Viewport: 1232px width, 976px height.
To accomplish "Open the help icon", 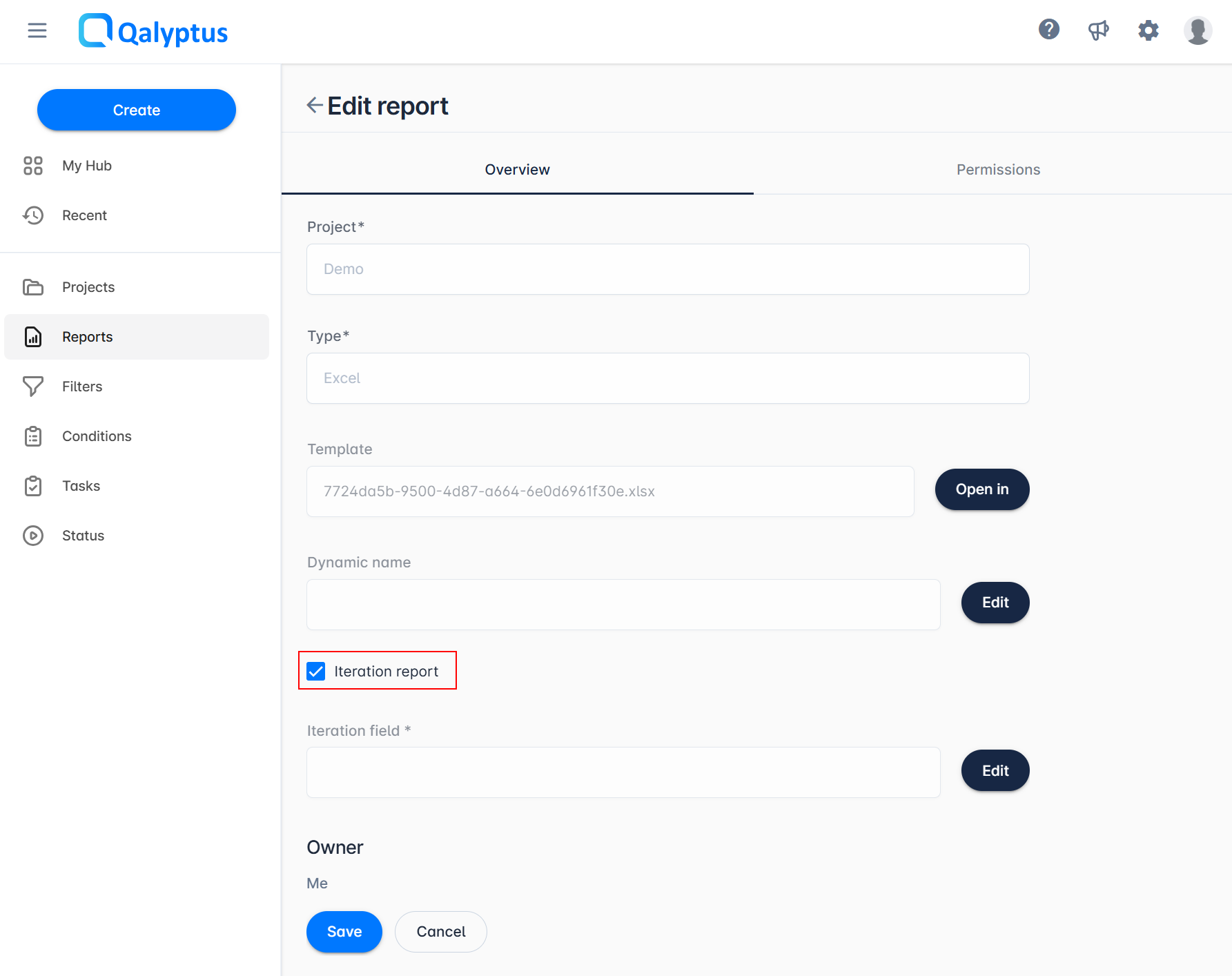I will [1049, 30].
